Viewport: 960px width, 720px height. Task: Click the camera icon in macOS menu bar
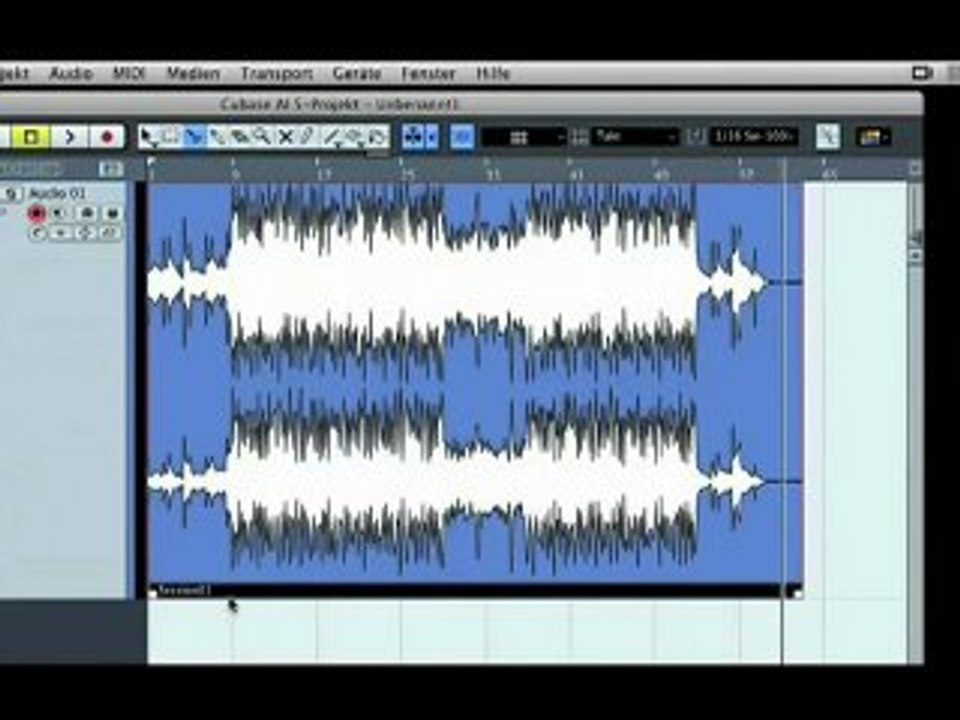click(x=922, y=73)
